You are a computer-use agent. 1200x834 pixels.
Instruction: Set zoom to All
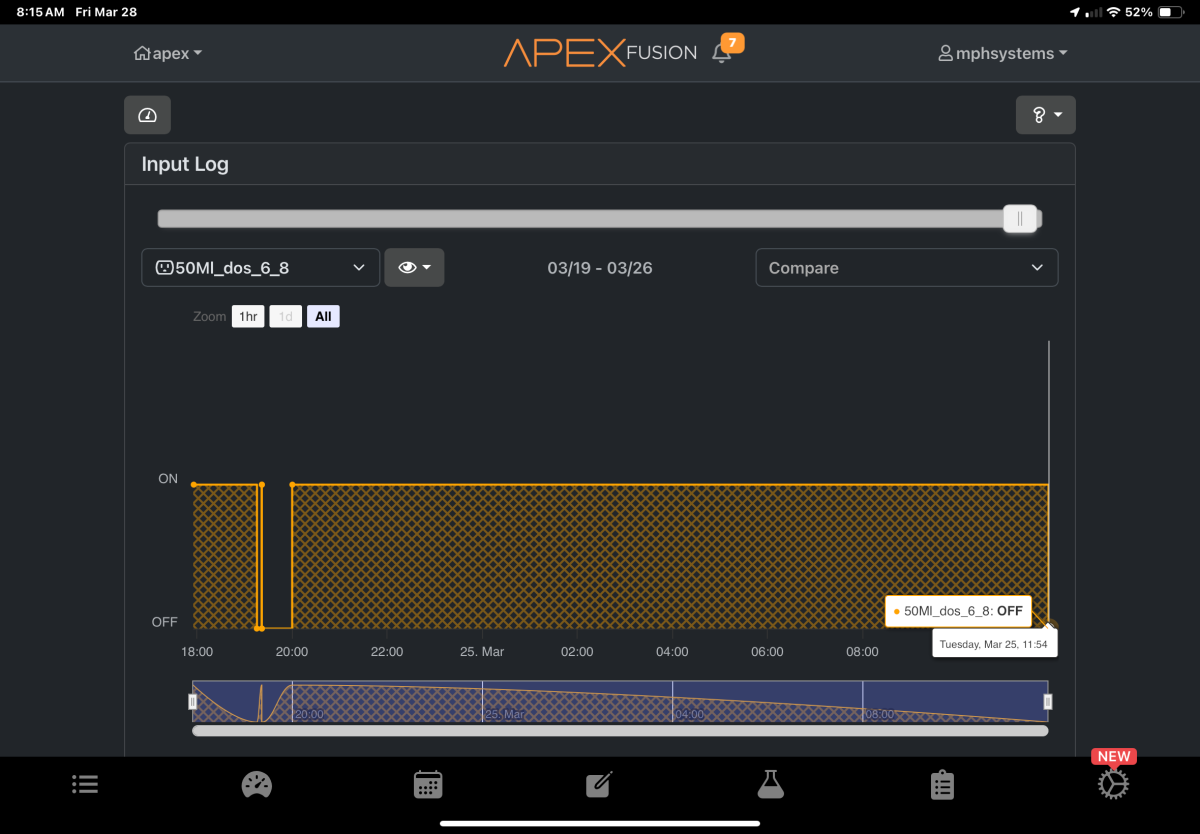pyautogui.click(x=323, y=317)
